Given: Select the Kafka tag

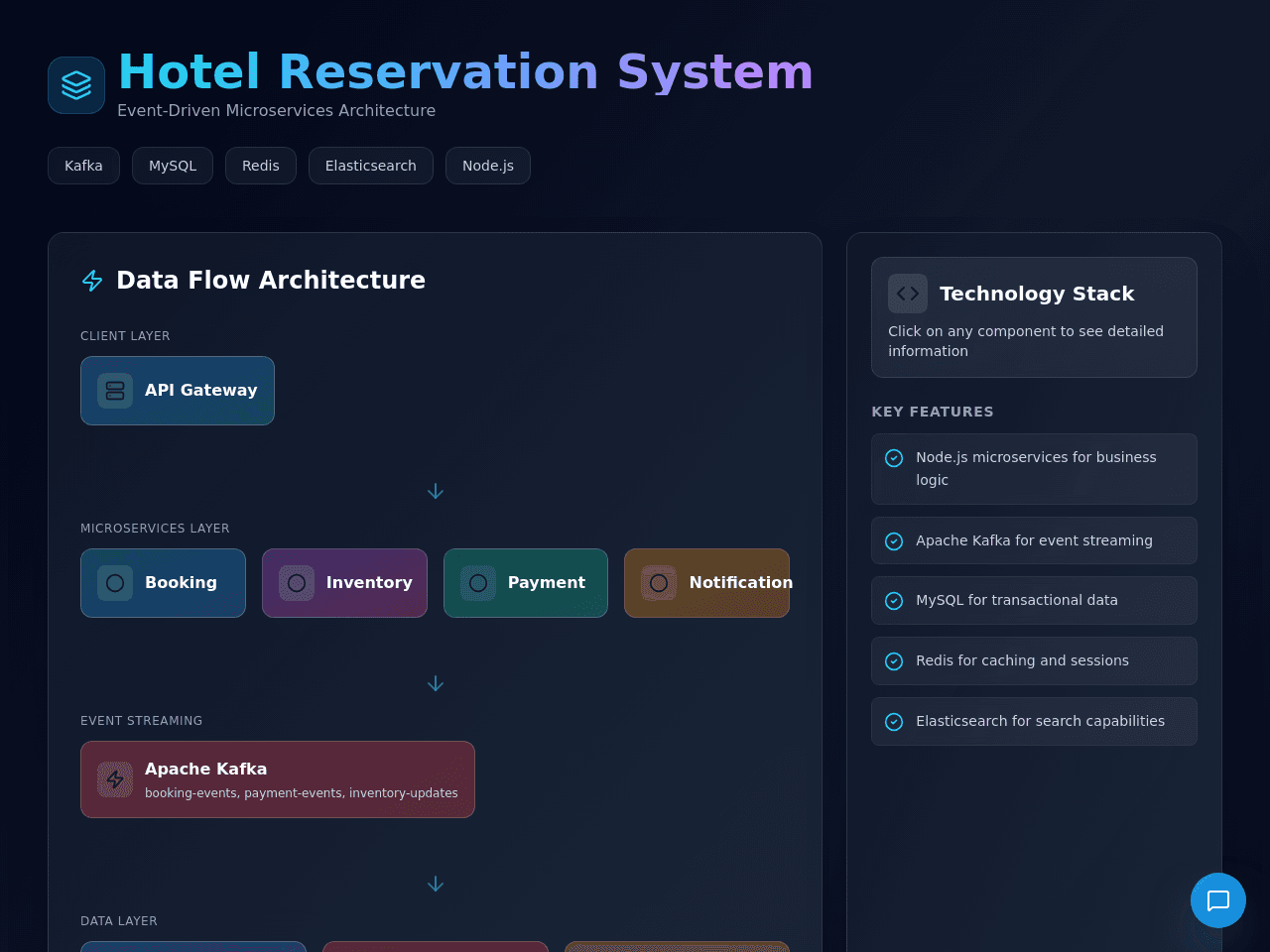Looking at the screenshot, I should point(83,166).
